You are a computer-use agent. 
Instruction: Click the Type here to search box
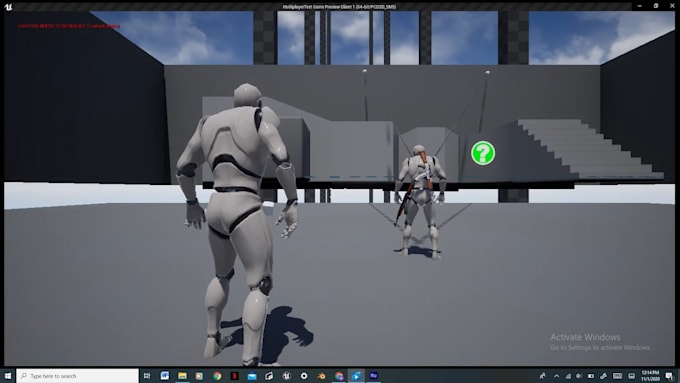(78, 376)
